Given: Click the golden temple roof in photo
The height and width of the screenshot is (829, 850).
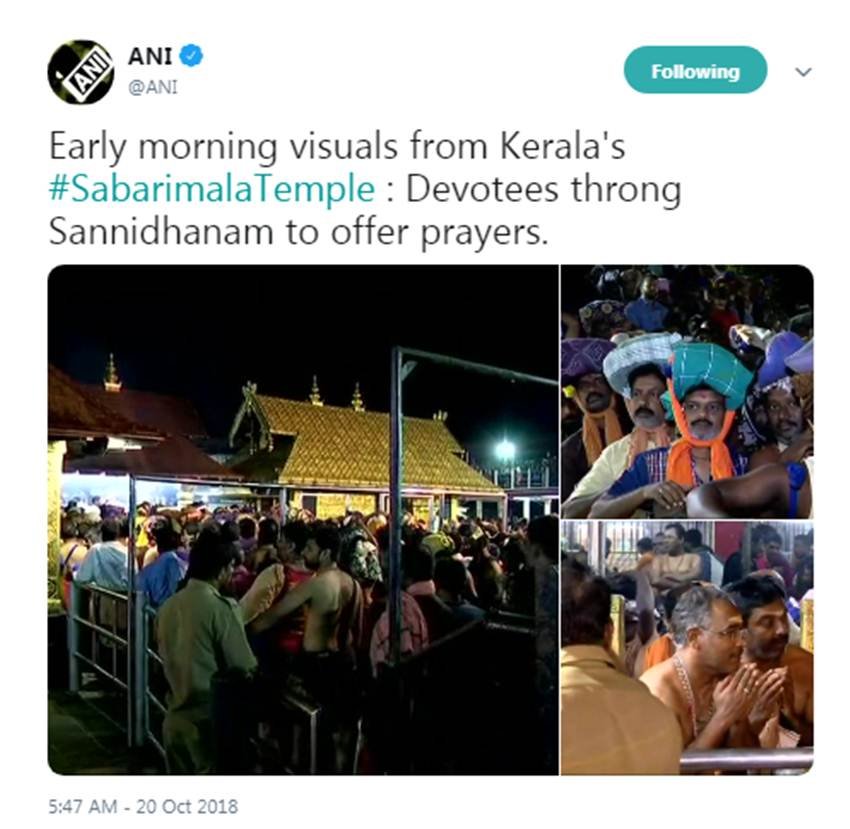Looking at the screenshot, I should (x=369, y=442).
